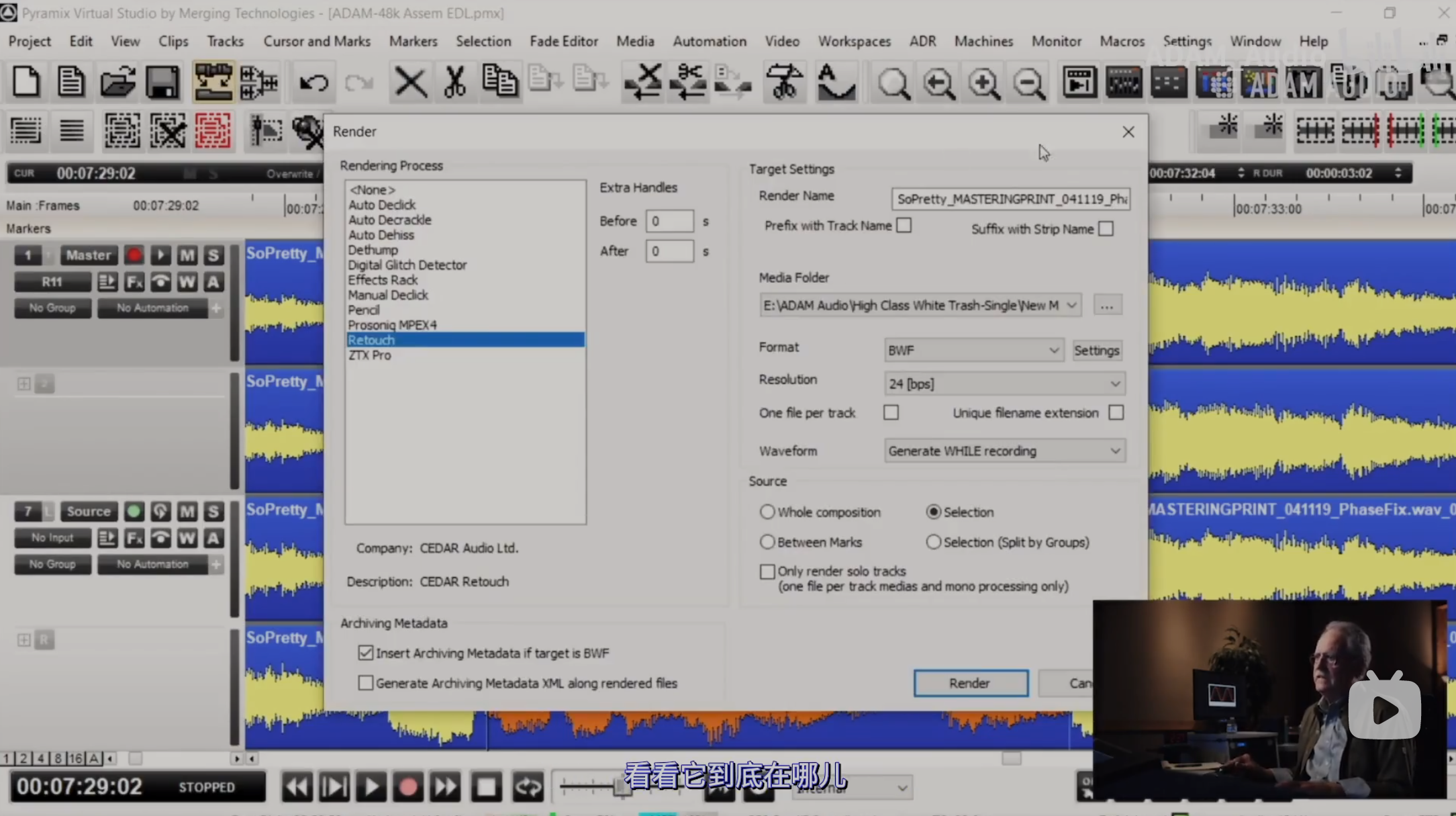Click the Undo arrow in the toolbar
This screenshot has height=816, width=1456.
[313, 83]
